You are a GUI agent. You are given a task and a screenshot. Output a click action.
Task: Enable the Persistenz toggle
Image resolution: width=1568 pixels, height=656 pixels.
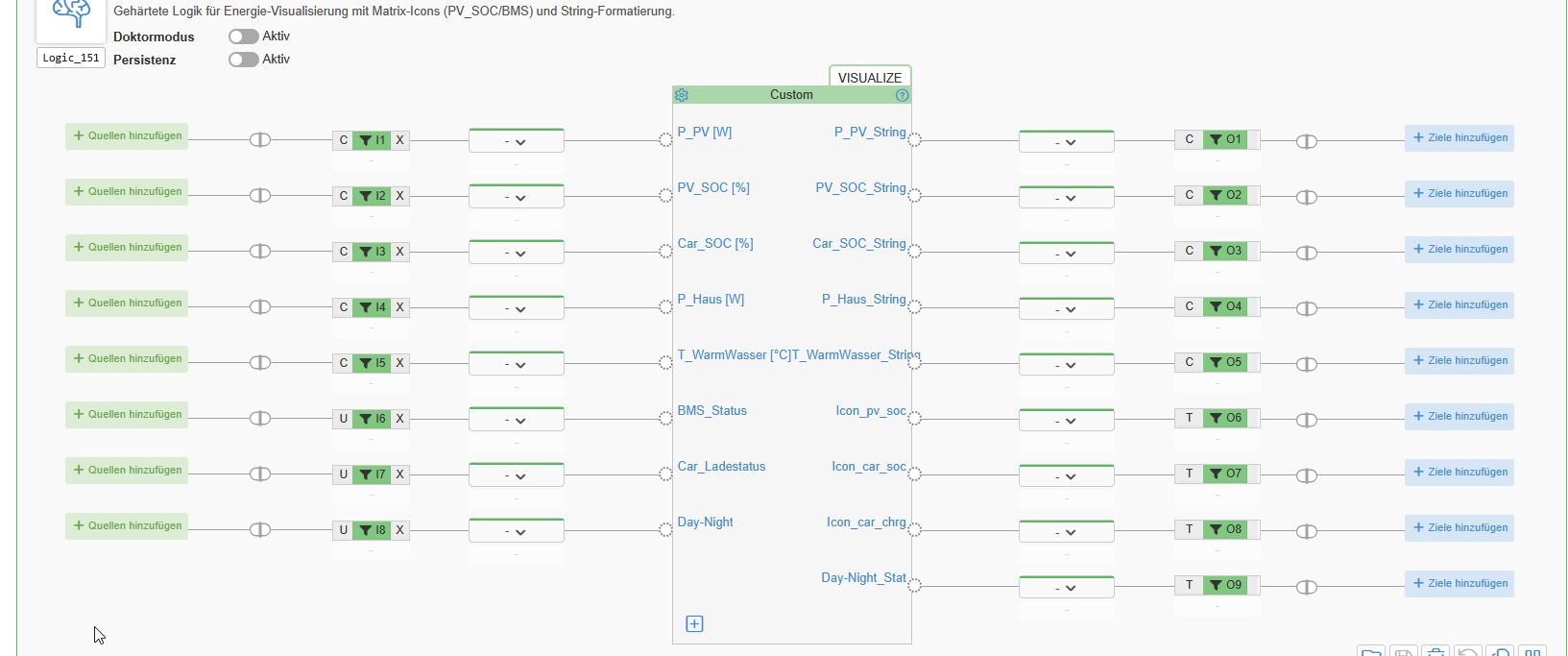coord(243,60)
